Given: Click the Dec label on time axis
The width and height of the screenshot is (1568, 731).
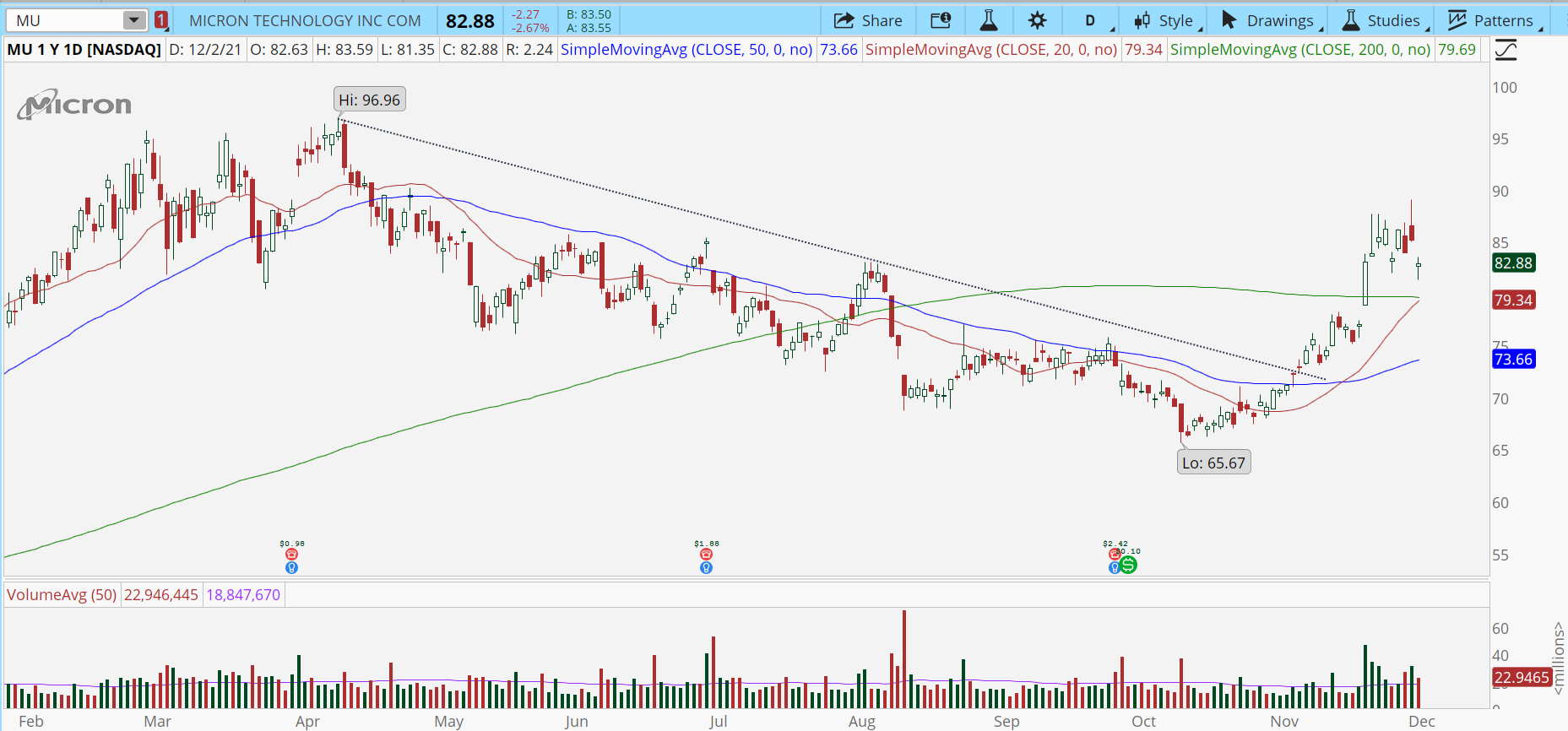Looking at the screenshot, I should pos(1422,722).
